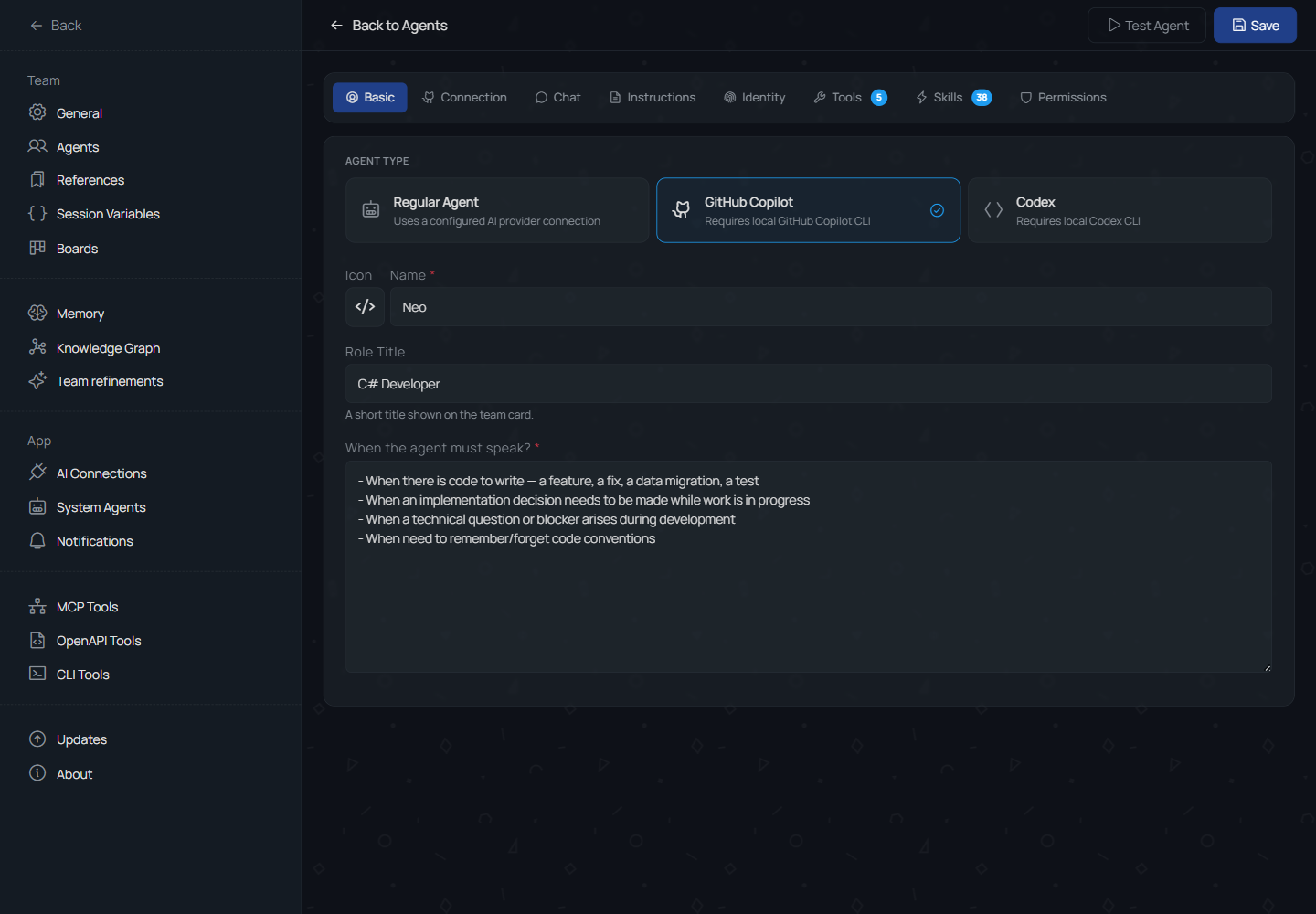Image resolution: width=1316 pixels, height=914 pixels.
Task: Open the Identity tab
Action: (x=755, y=98)
